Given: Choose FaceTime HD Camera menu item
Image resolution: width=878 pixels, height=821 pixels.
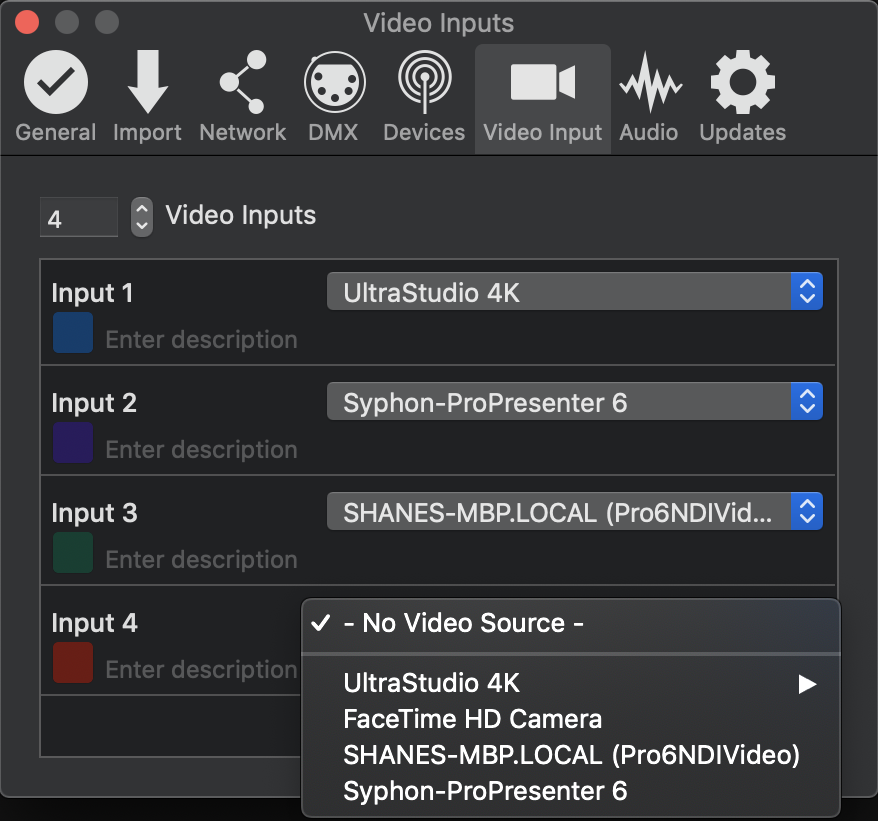Looking at the screenshot, I should [x=571, y=719].
